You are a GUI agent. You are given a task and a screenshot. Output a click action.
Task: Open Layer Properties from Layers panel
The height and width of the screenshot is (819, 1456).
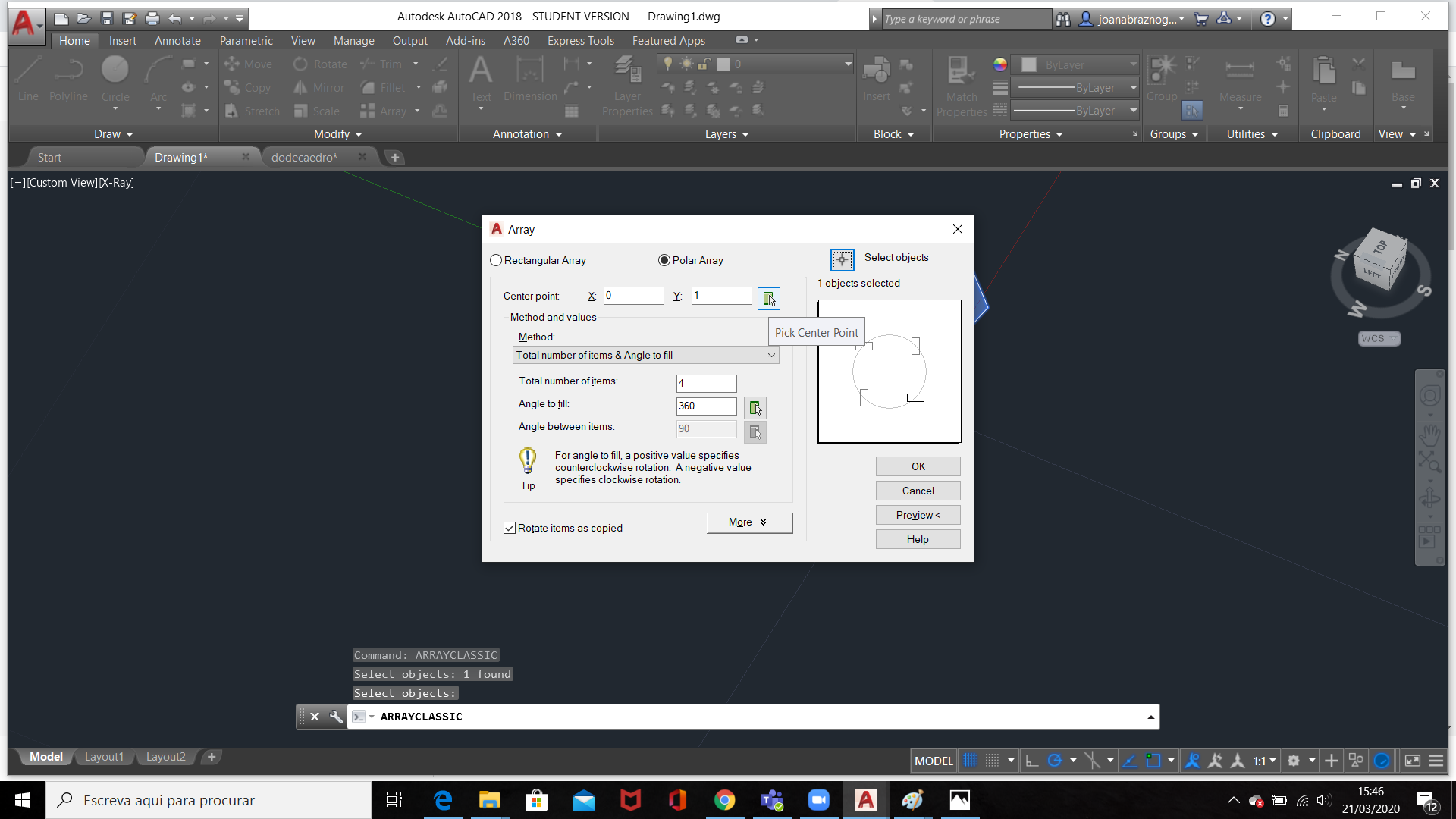627,86
